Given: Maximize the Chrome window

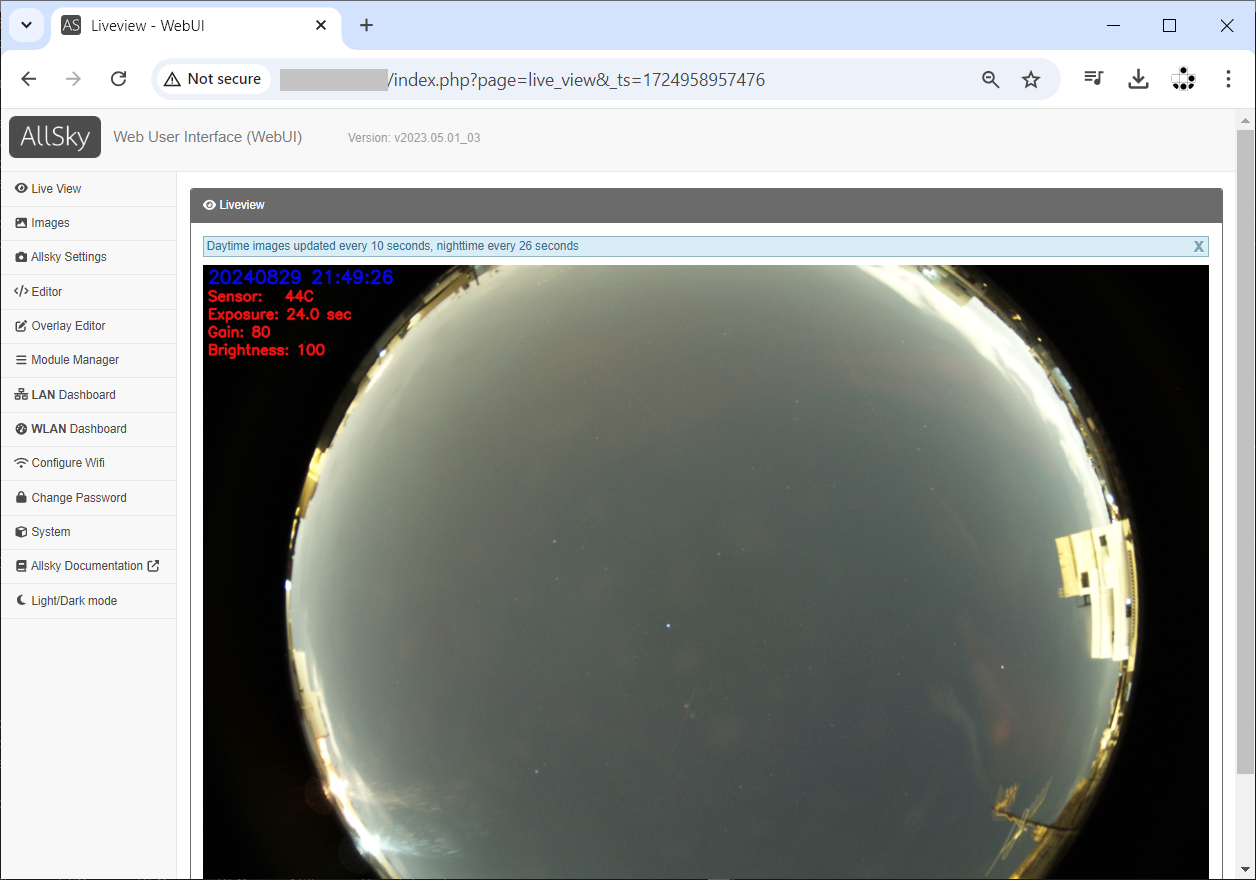Looking at the screenshot, I should point(1169,26).
